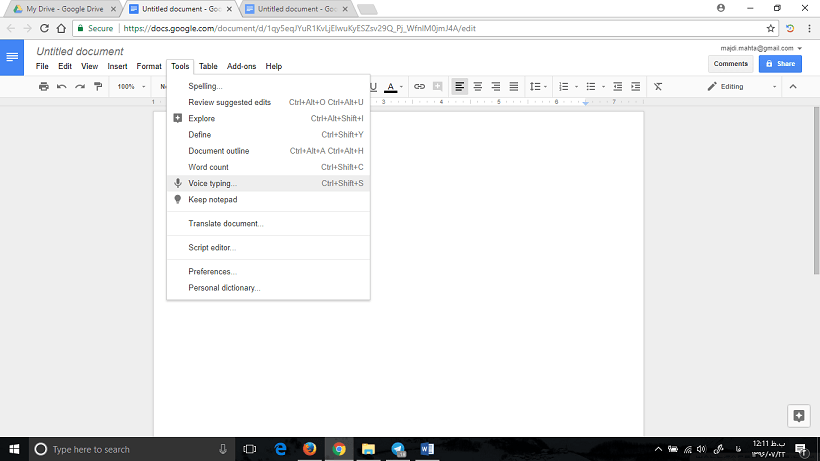Open the Docs home icon
This screenshot has width=820, height=461.
click(13, 57)
